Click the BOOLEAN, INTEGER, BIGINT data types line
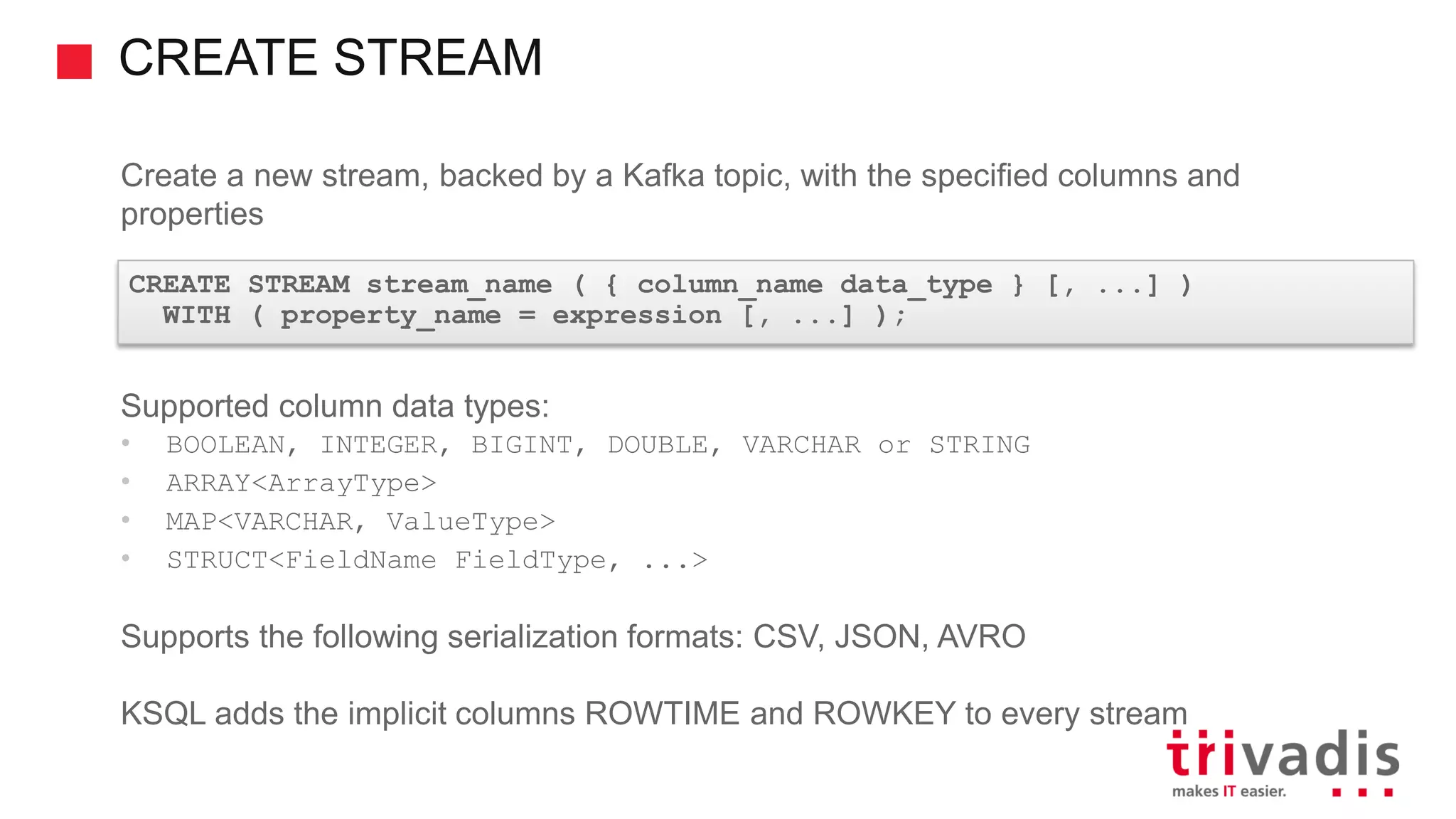Screen dimensions: 1456x819 coord(598,445)
